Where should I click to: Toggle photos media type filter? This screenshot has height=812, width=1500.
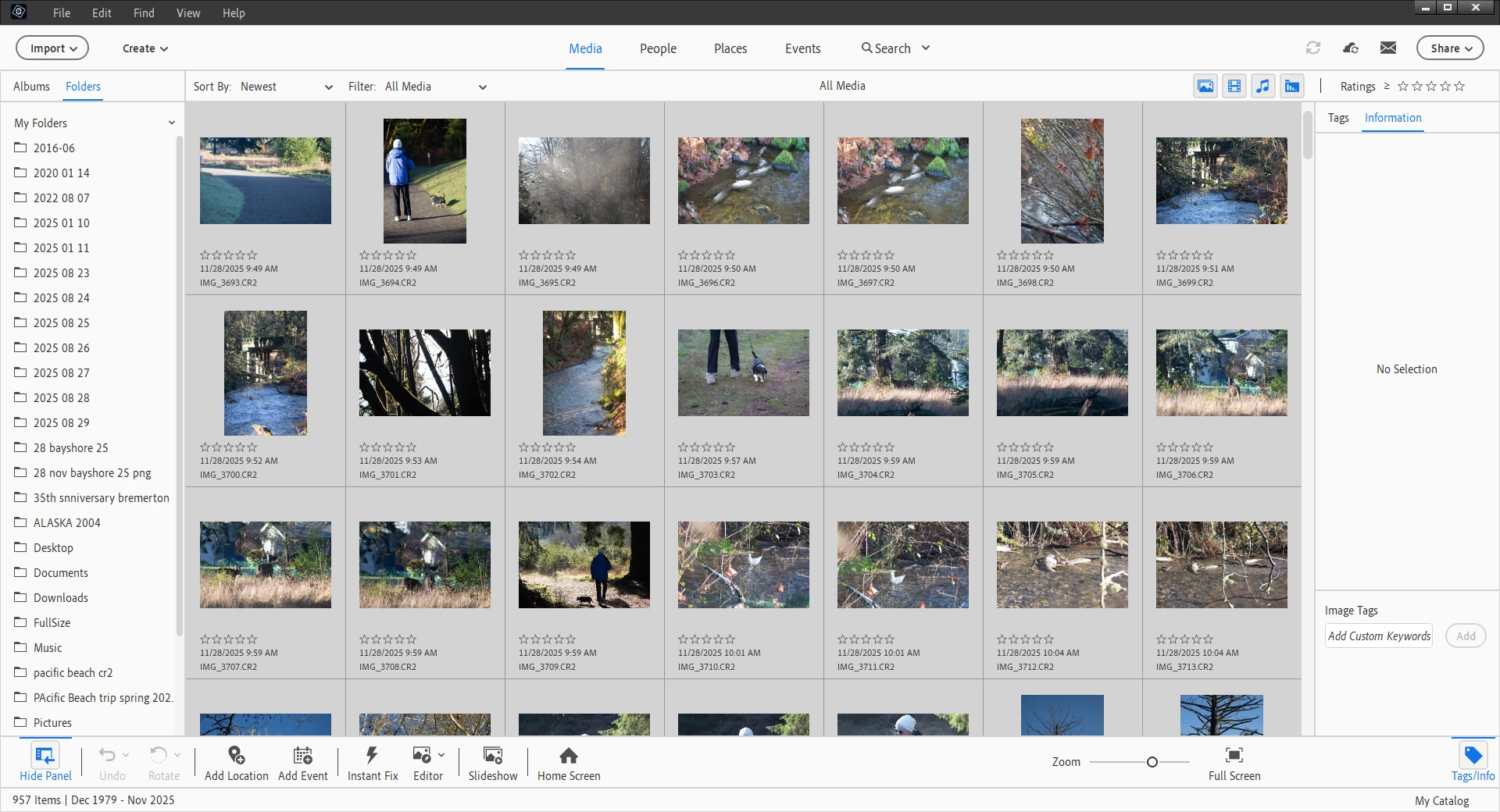click(x=1205, y=86)
